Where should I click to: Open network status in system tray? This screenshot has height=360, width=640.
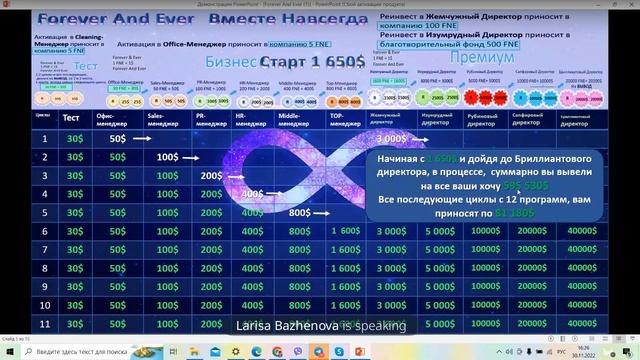549,351
